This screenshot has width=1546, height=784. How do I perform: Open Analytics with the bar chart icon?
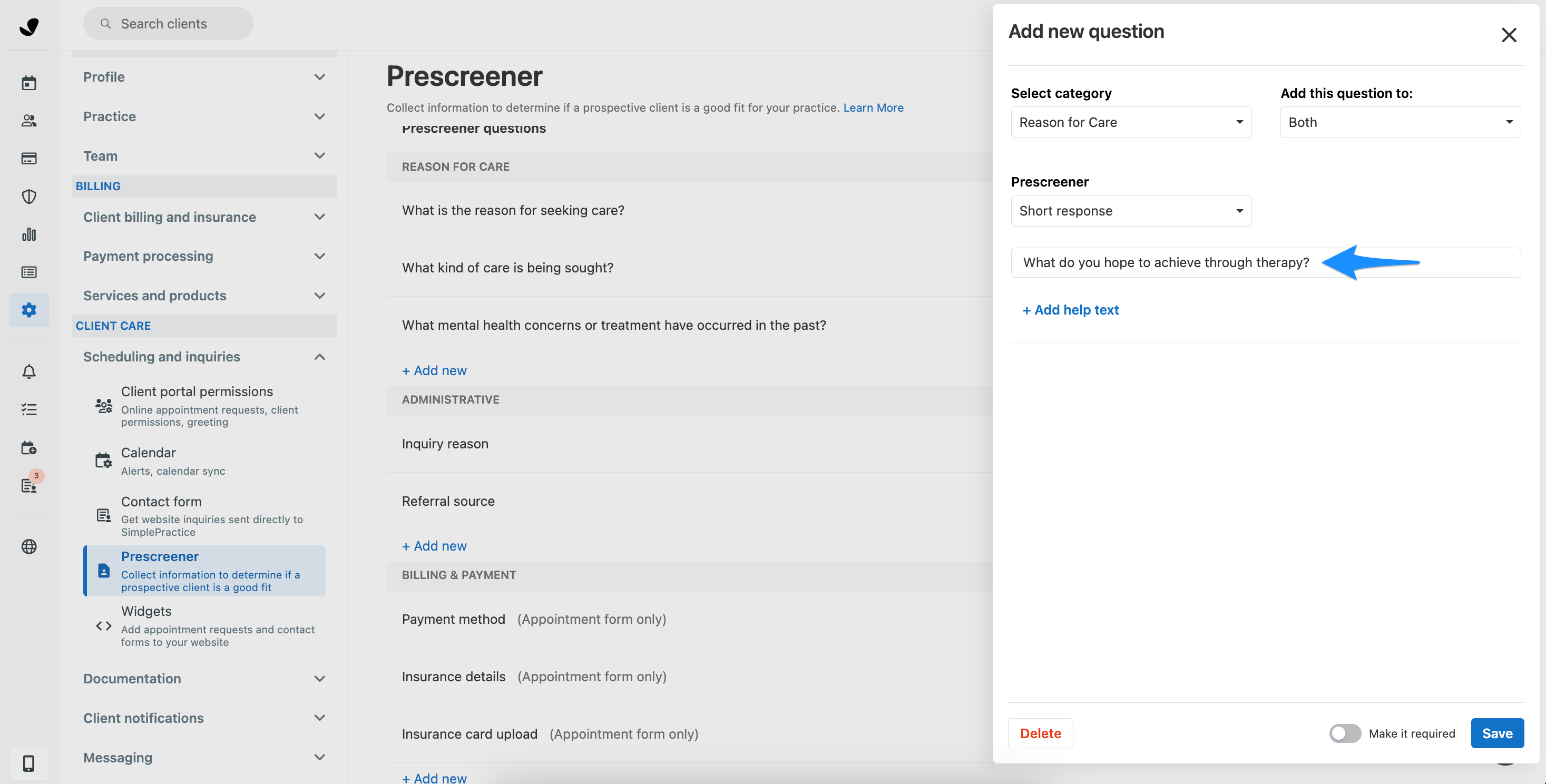(x=29, y=234)
